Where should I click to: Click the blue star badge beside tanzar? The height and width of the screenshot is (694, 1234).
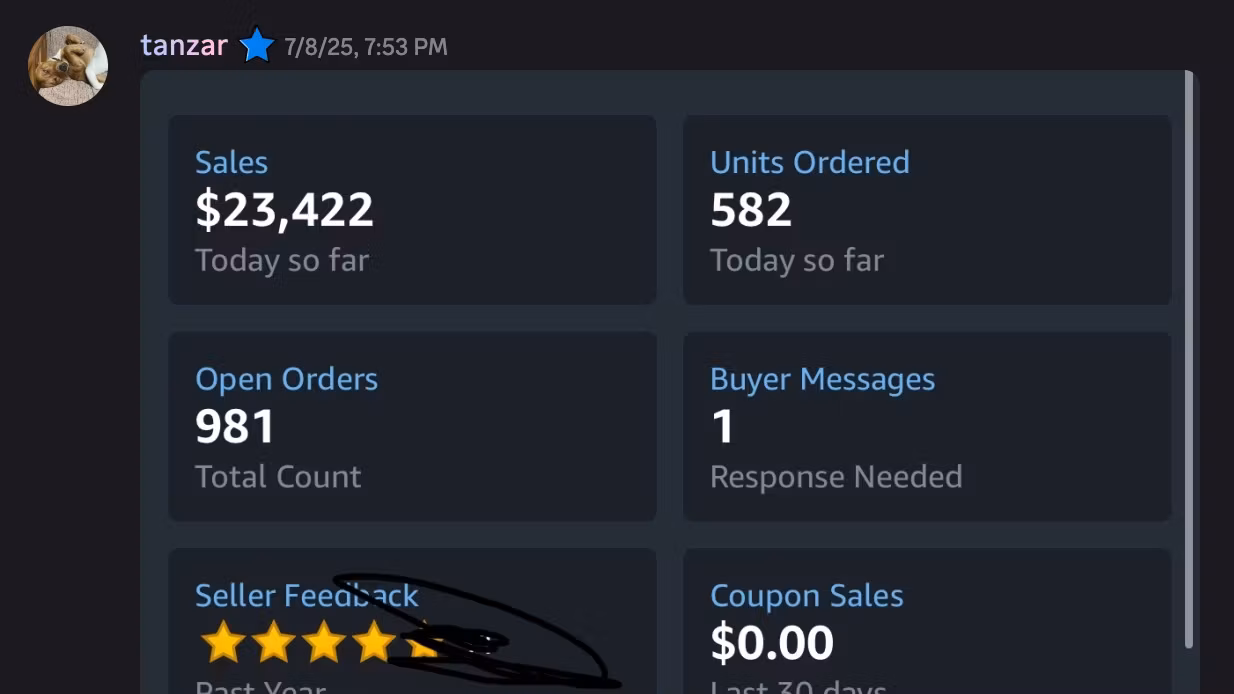click(257, 46)
